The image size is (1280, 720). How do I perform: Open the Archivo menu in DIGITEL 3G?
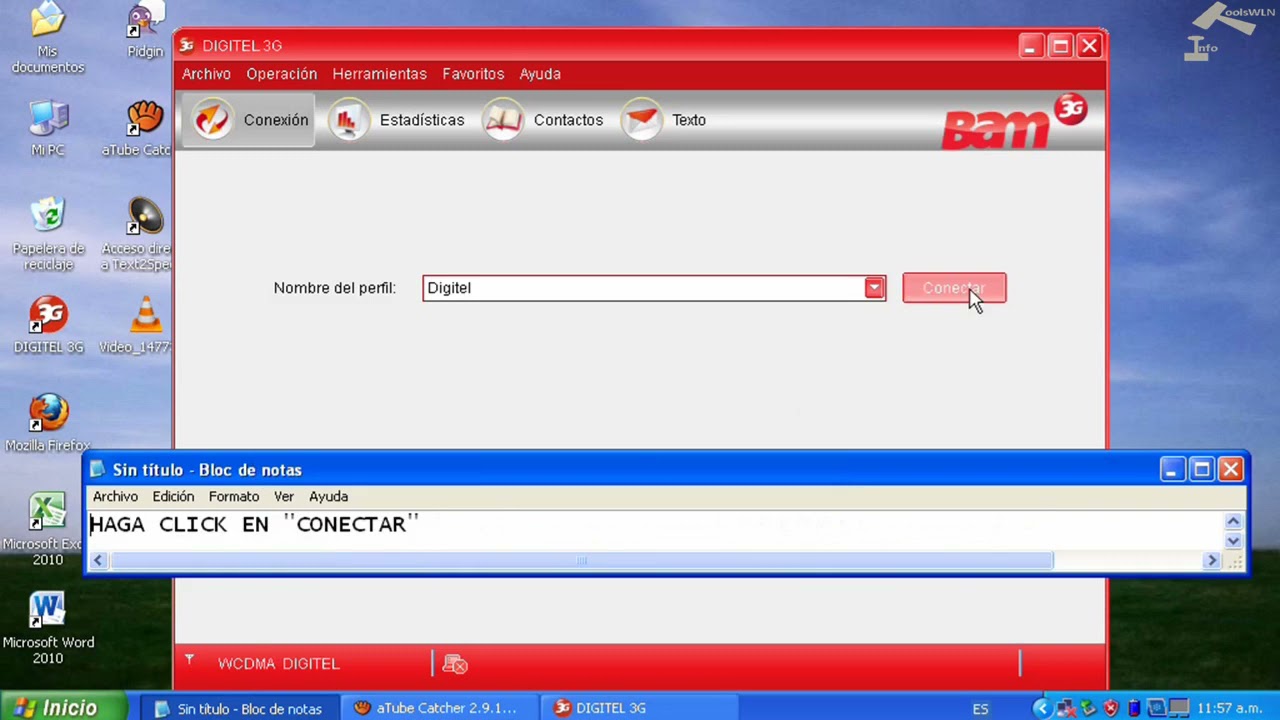pos(206,74)
